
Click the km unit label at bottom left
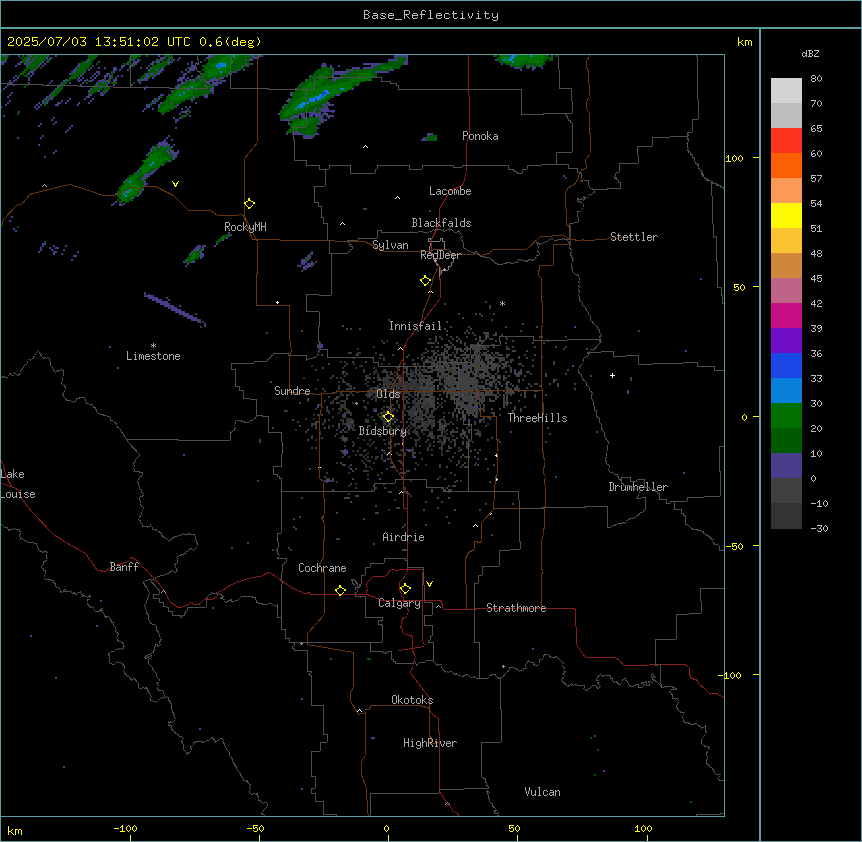[14, 830]
